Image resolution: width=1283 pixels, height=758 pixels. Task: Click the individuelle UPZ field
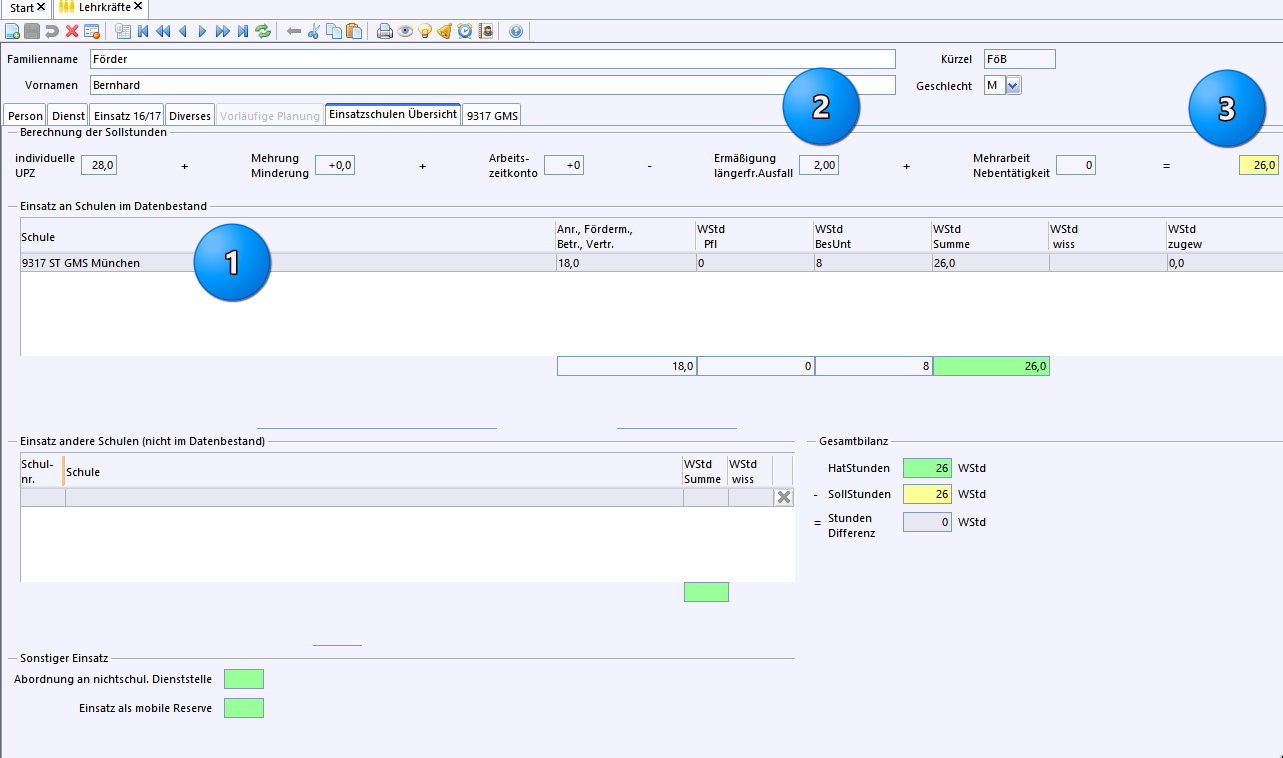click(x=99, y=165)
